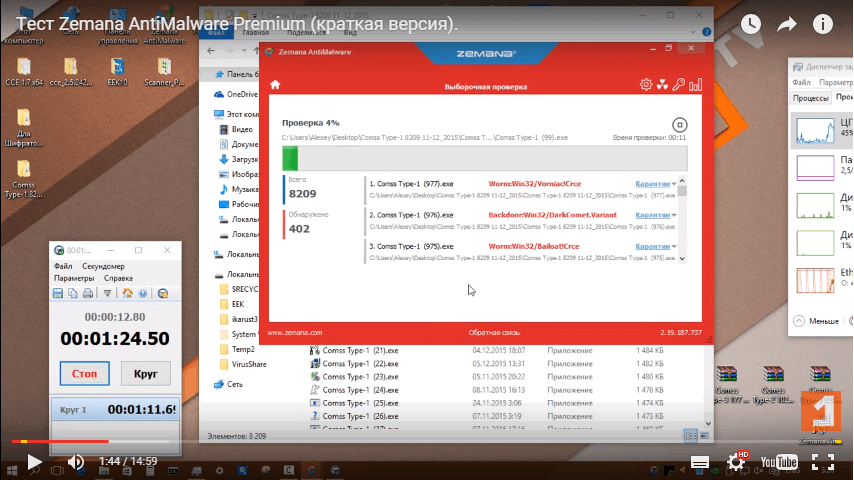Viewport: 854px width, 480px height.
Task: Click the Круг lap button
Action: click(145, 374)
